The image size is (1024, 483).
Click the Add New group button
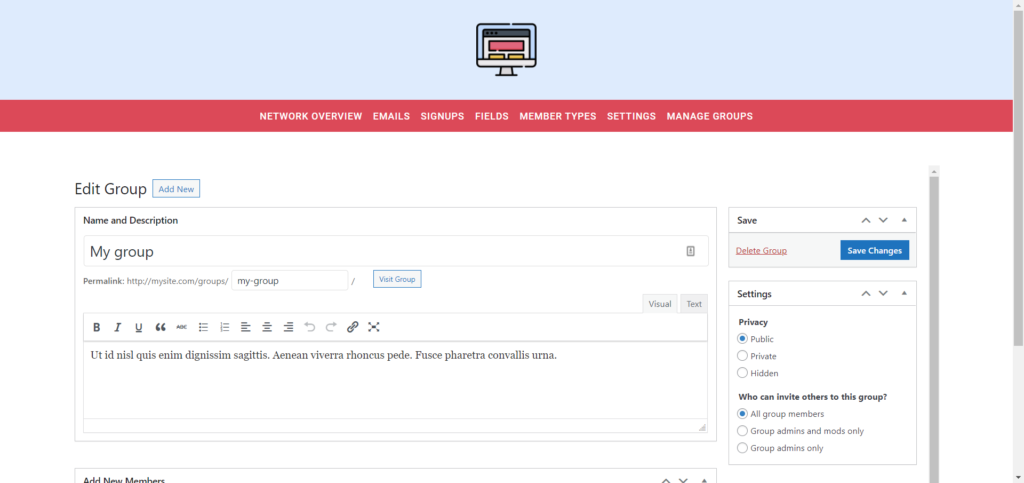tap(176, 189)
